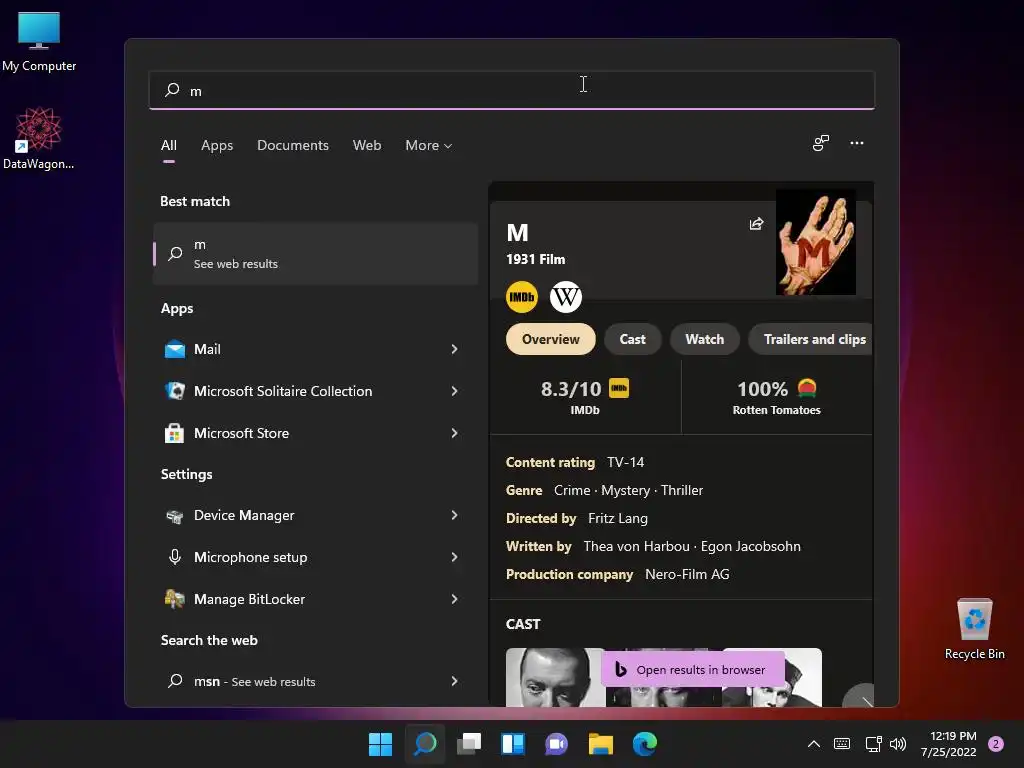
Task: Open the notification badge showing 2
Action: (996, 744)
